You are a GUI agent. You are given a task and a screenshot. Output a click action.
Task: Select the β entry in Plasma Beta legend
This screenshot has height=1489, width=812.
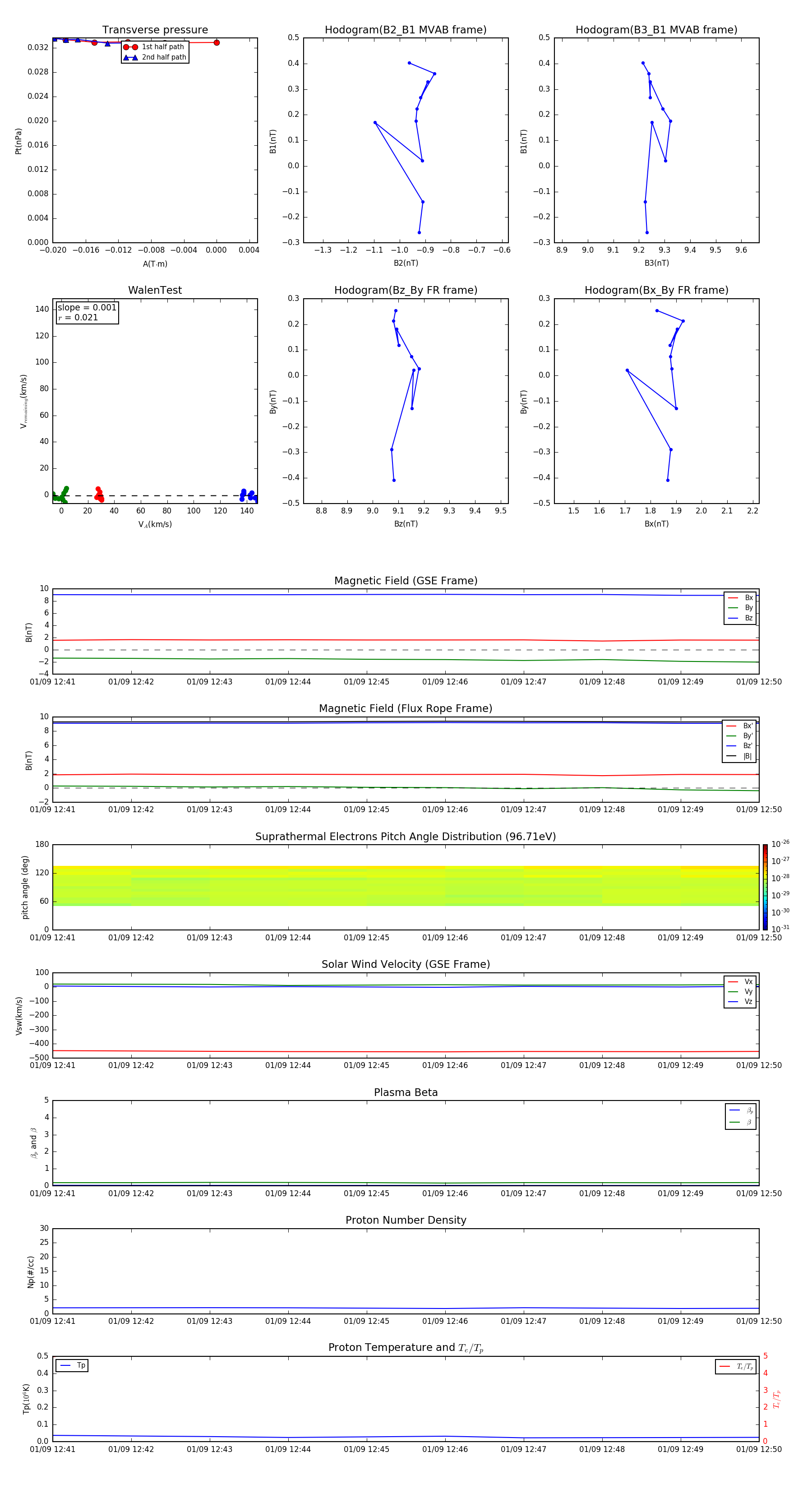pyautogui.click(x=741, y=1122)
